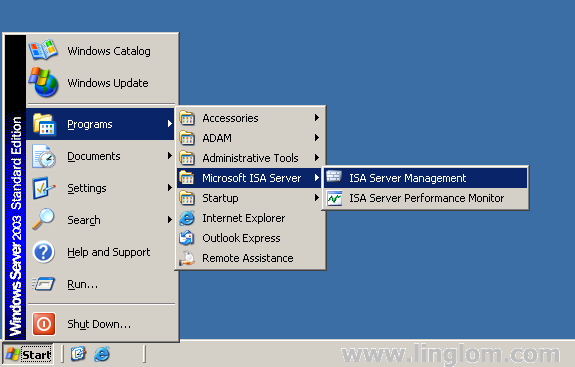This screenshot has width=575, height=367.
Task: Expand the Documents submenu arrow
Action: coord(169,156)
